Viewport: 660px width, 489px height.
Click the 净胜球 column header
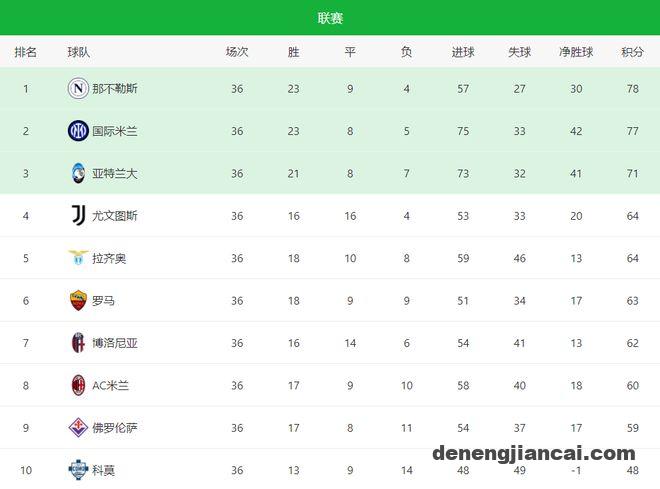576,52
